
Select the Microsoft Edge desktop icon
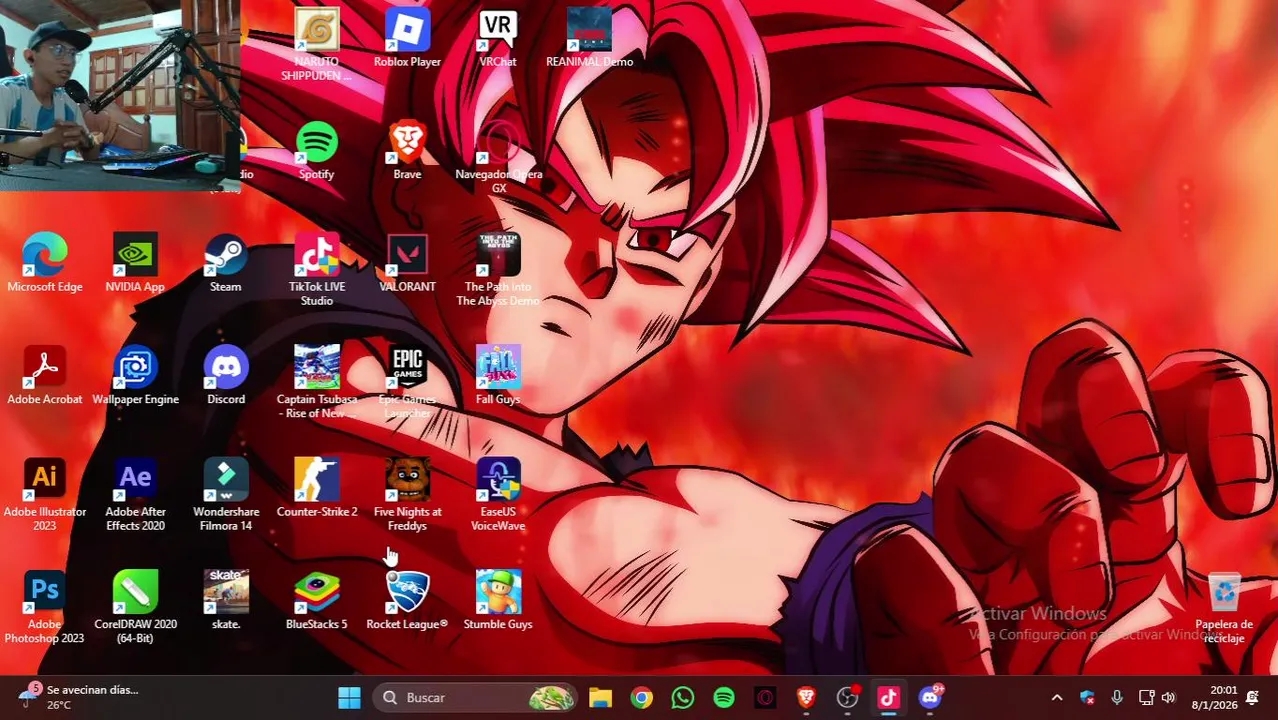[45, 264]
